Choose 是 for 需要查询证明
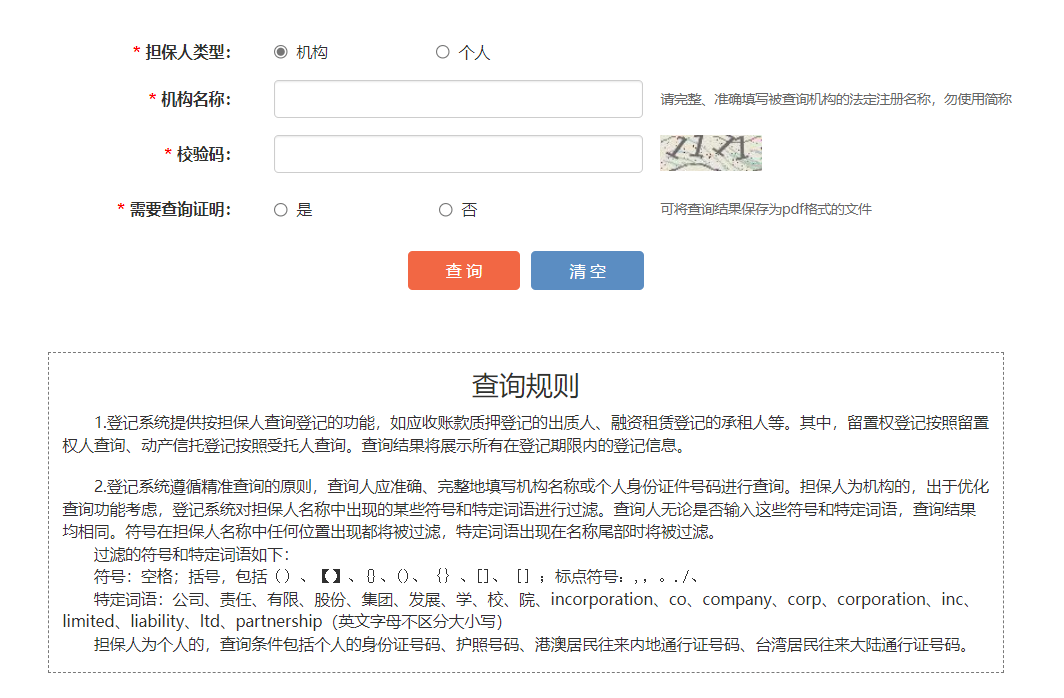The width and height of the screenshot is (1064, 698). point(281,209)
